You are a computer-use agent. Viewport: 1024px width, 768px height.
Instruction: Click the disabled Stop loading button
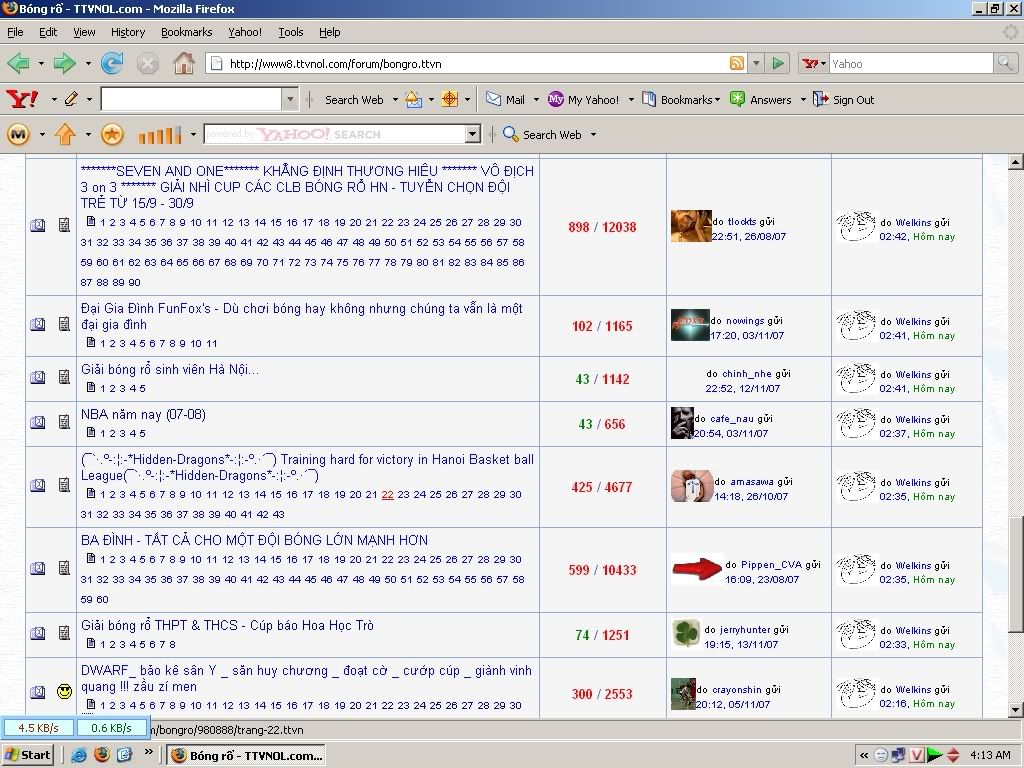pyautogui.click(x=148, y=63)
